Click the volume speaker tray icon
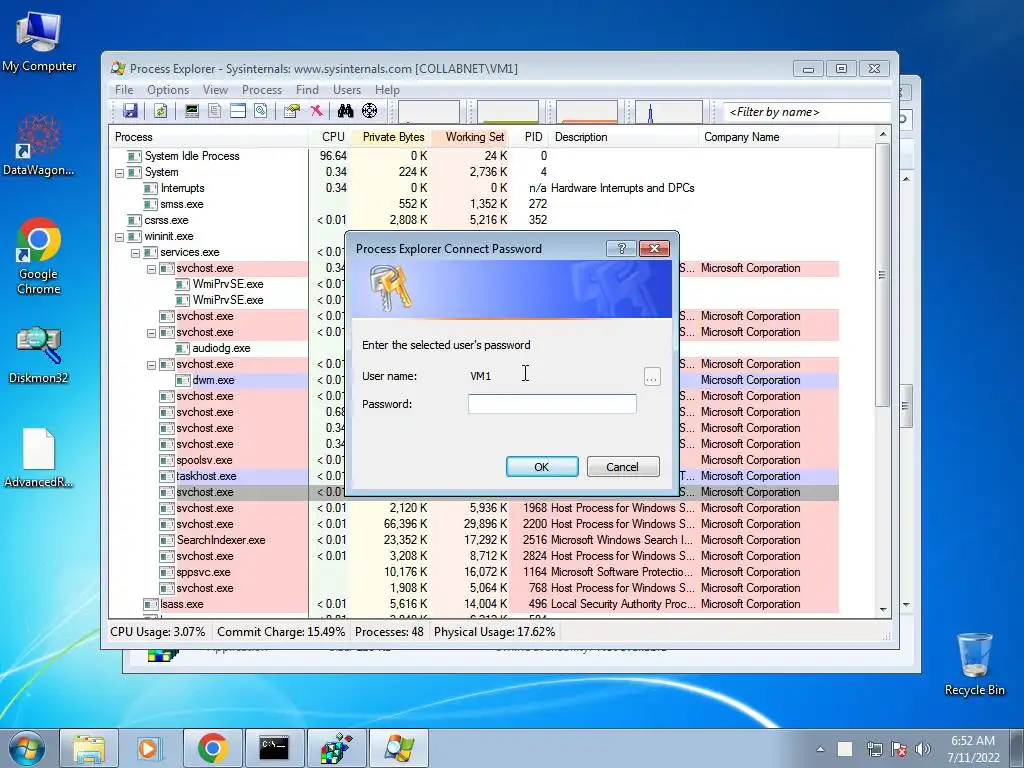 click(x=923, y=749)
